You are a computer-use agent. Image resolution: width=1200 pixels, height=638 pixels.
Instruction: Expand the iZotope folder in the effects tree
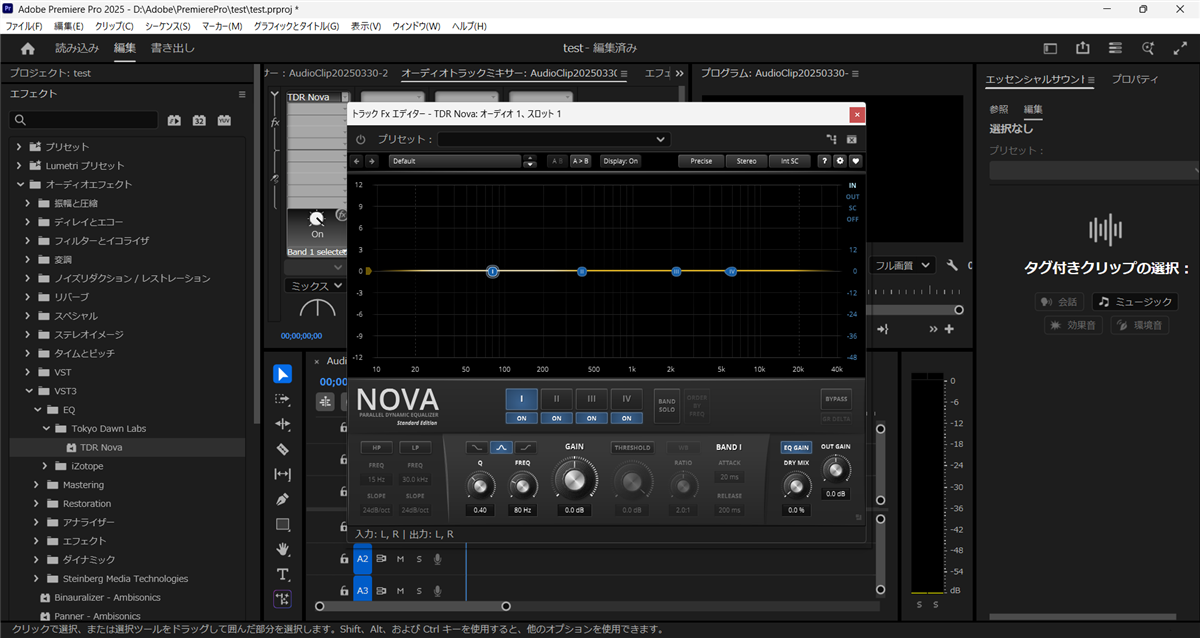point(46,466)
